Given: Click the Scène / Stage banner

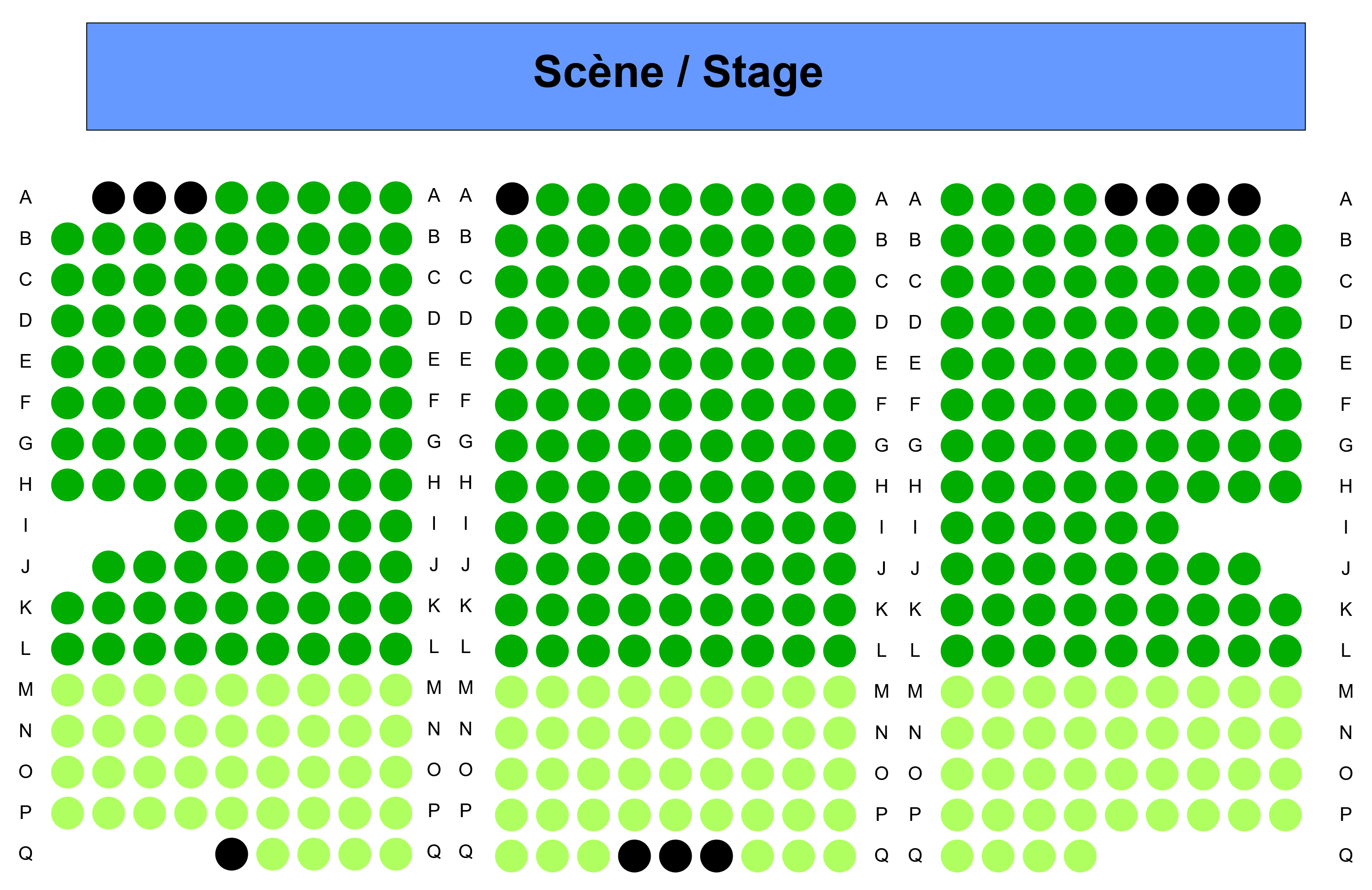Looking at the screenshot, I should (696, 77).
